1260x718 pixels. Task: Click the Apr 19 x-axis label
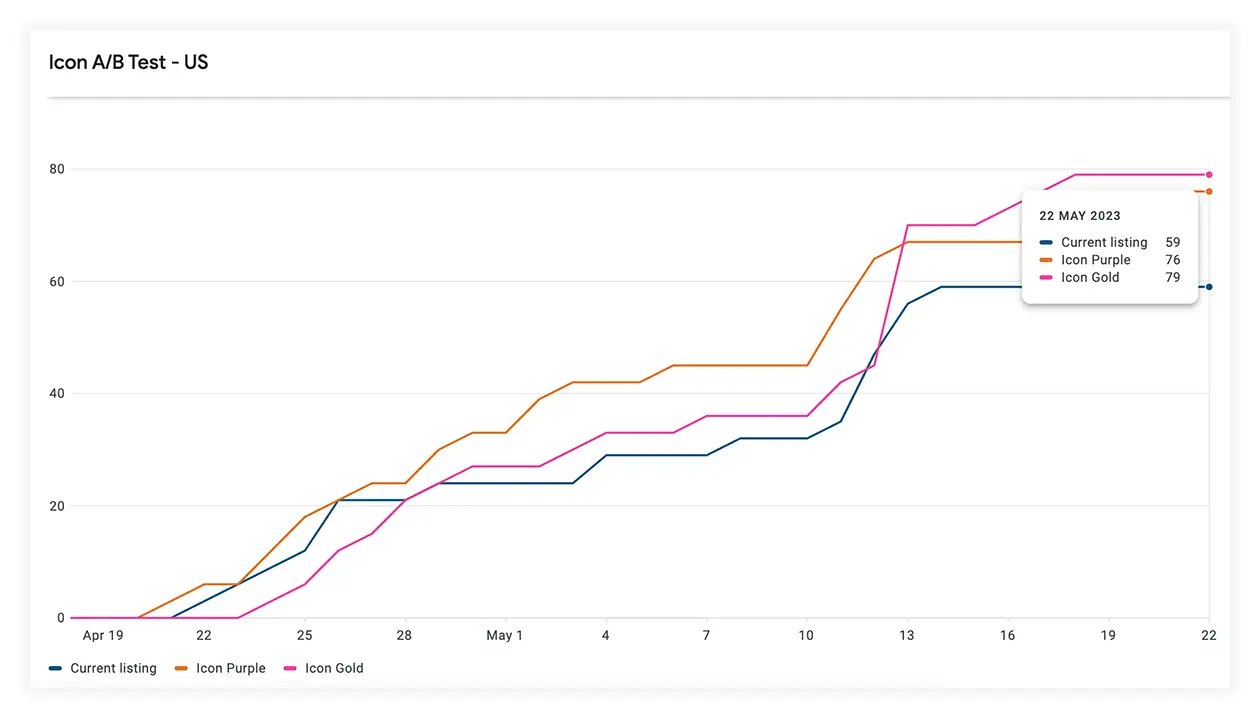[x=103, y=636]
